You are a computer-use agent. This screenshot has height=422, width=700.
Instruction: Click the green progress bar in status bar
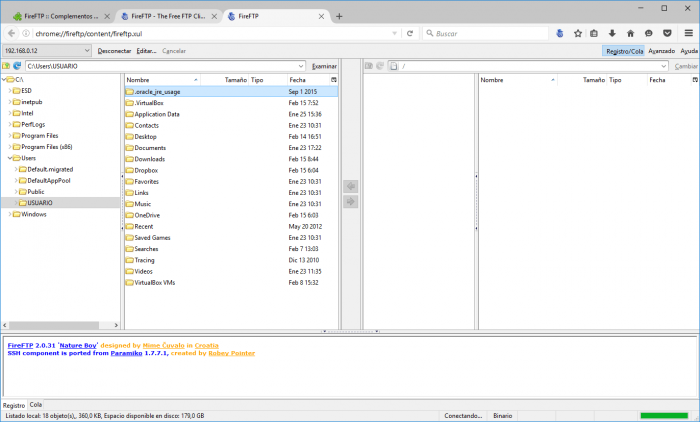tap(664, 416)
